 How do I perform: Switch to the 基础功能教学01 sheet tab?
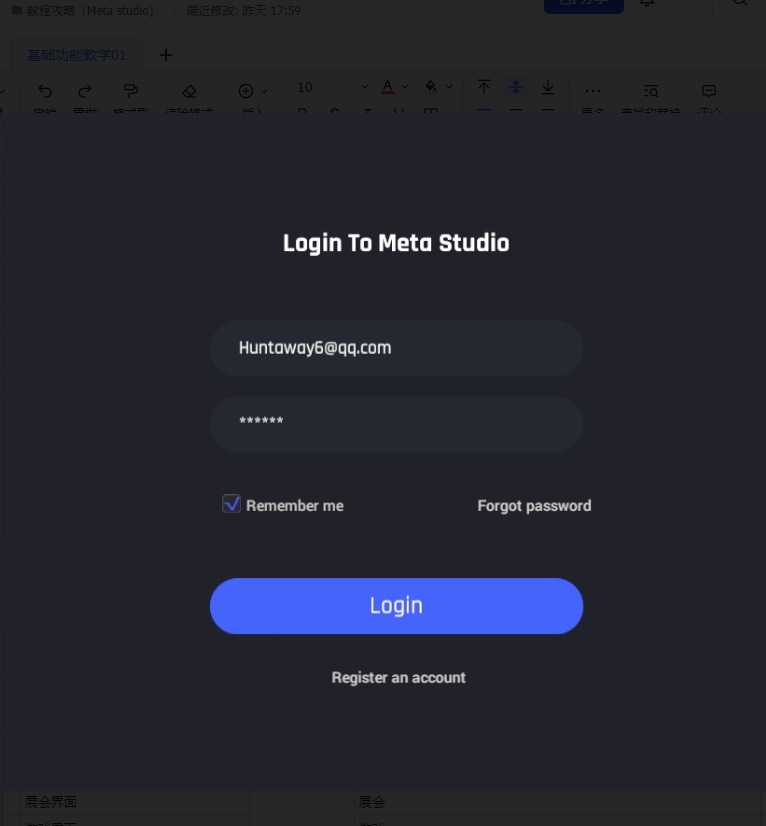tap(77, 55)
